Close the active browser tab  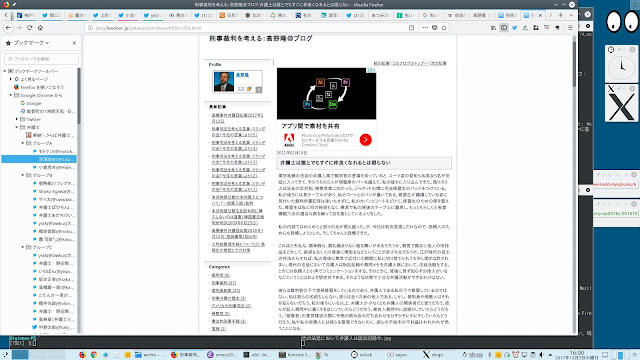click(x=540, y=15)
